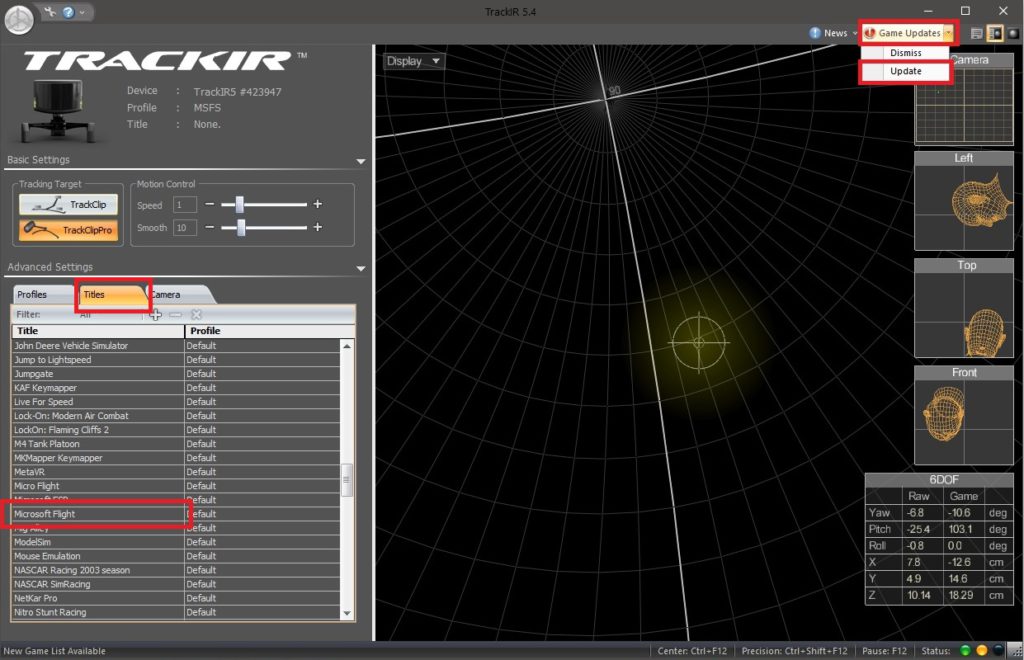Select the Mouse Emulation title
Viewport: 1024px width, 660px height.
(x=98, y=556)
